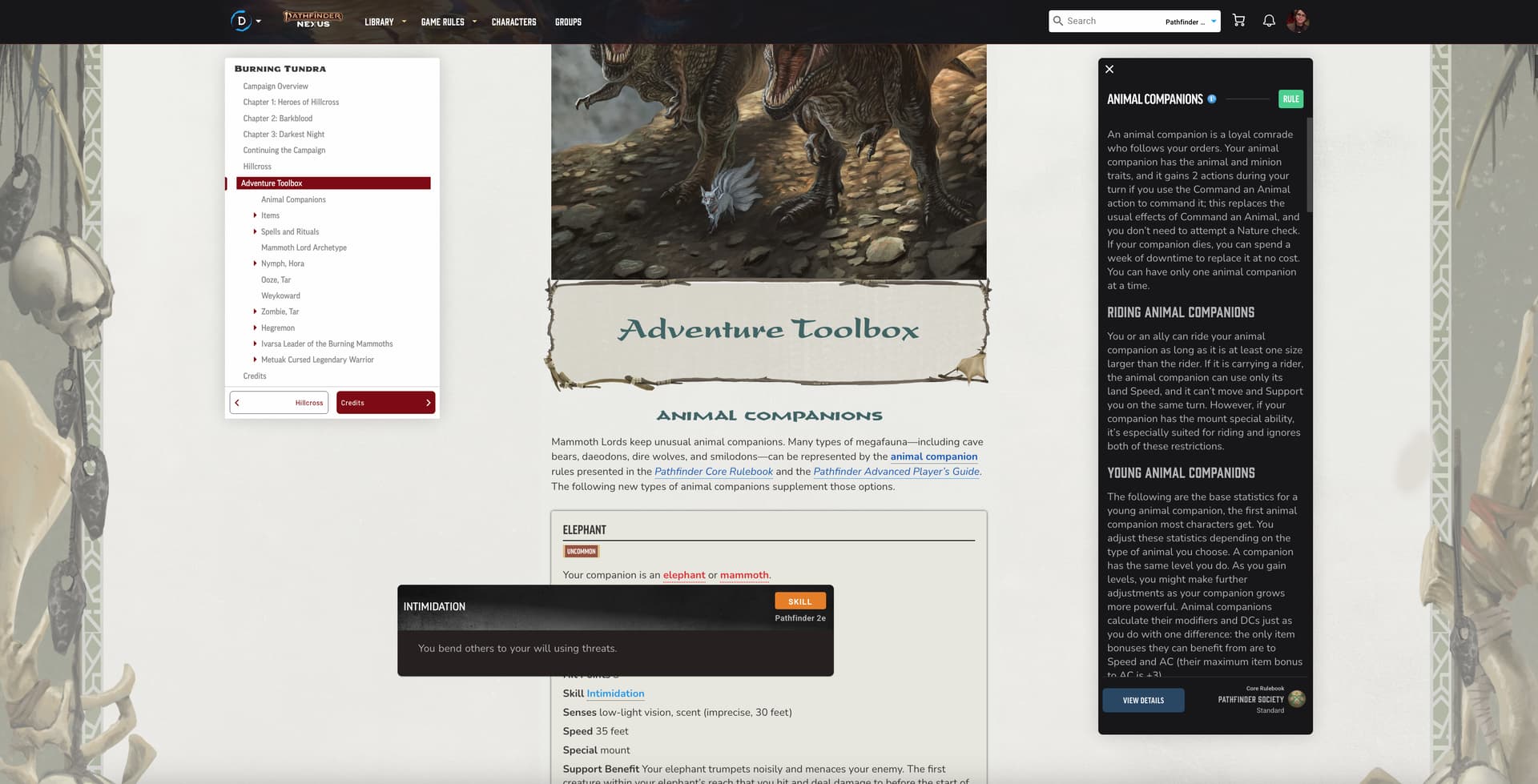This screenshot has width=1538, height=784.
Task: Open the Characters menu item
Action: point(513,22)
